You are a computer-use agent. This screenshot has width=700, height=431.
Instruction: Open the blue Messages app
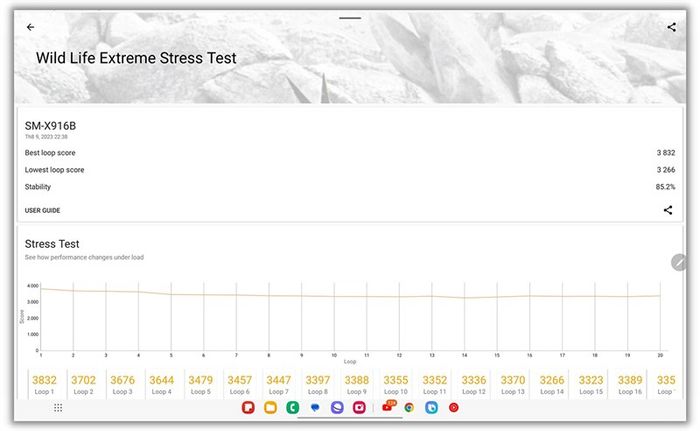click(x=315, y=408)
